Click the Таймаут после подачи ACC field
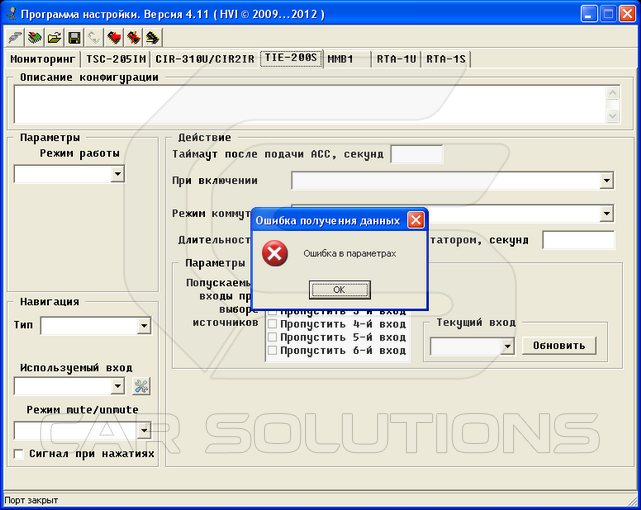Screen dimensions: 641x510 (417, 154)
